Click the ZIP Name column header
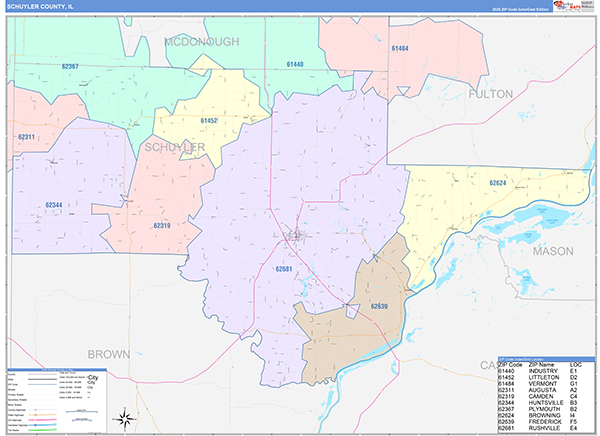600x436 pixels. pyautogui.click(x=541, y=364)
